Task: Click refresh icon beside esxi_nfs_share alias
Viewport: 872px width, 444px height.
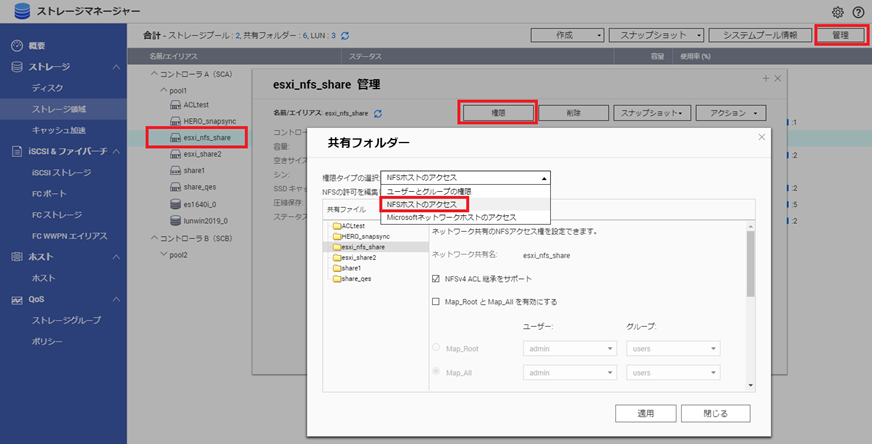Action: [378, 114]
